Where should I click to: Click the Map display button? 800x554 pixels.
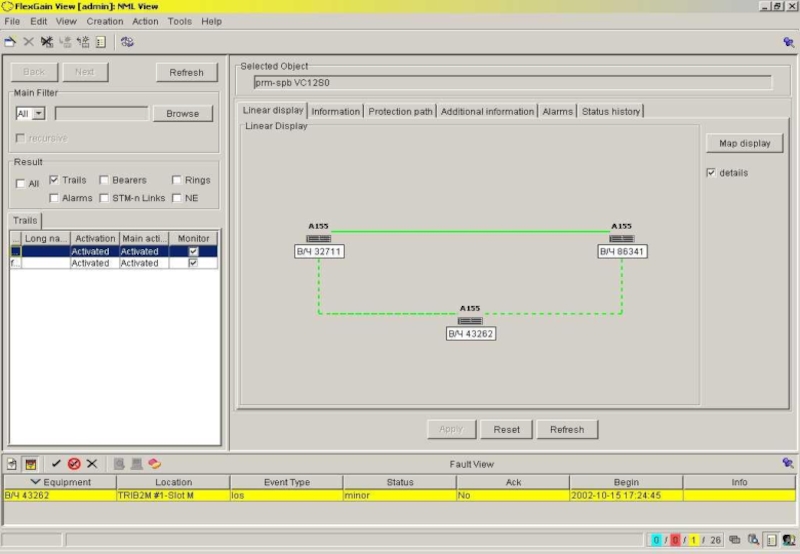pyautogui.click(x=744, y=143)
